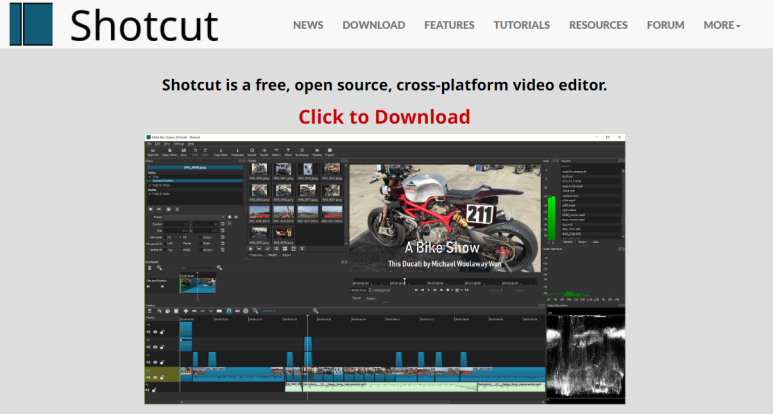Click the Shotcut logo icon
773x414 pixels.
coord(31,24)
